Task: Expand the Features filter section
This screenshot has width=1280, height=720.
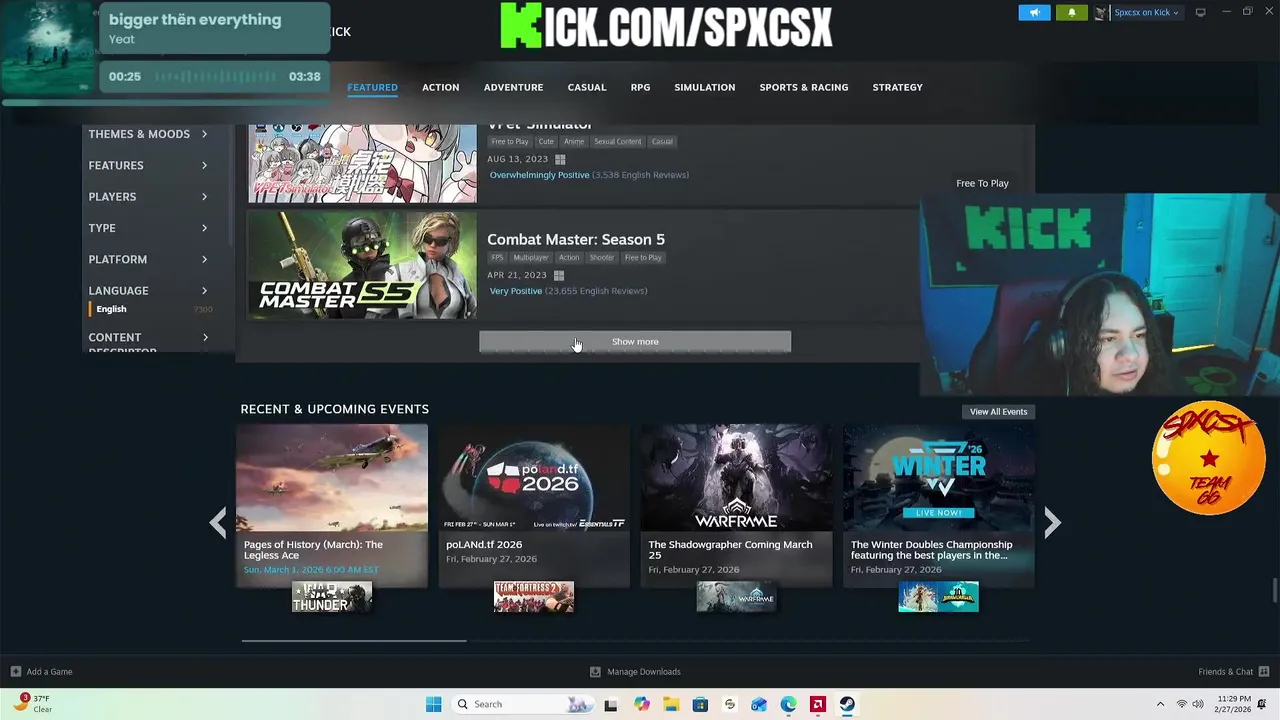Action: point(148,165)
